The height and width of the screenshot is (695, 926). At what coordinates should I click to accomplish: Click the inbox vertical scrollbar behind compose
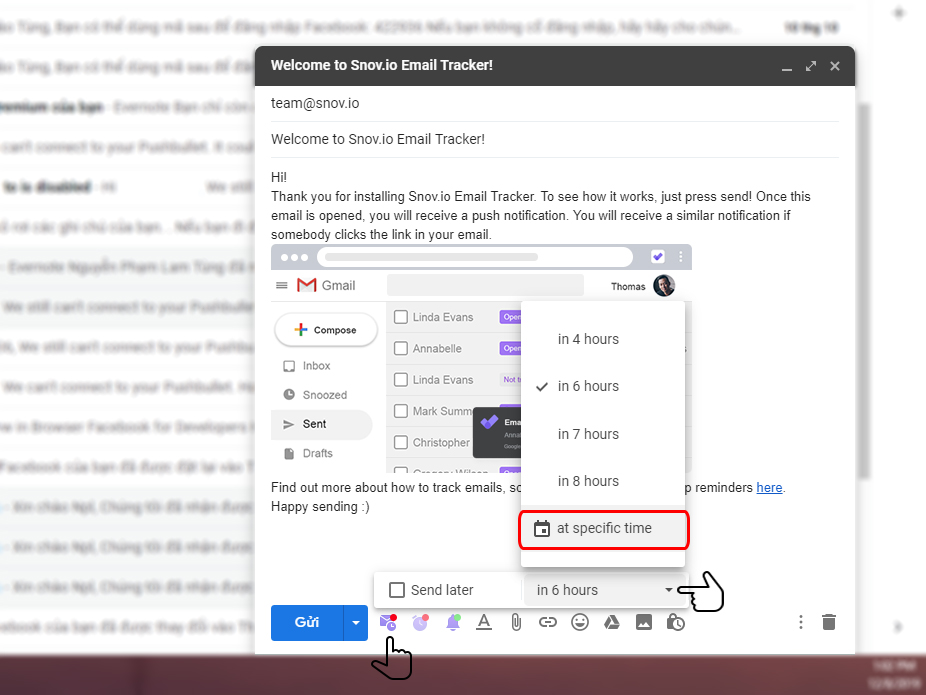tap(864, 291)
